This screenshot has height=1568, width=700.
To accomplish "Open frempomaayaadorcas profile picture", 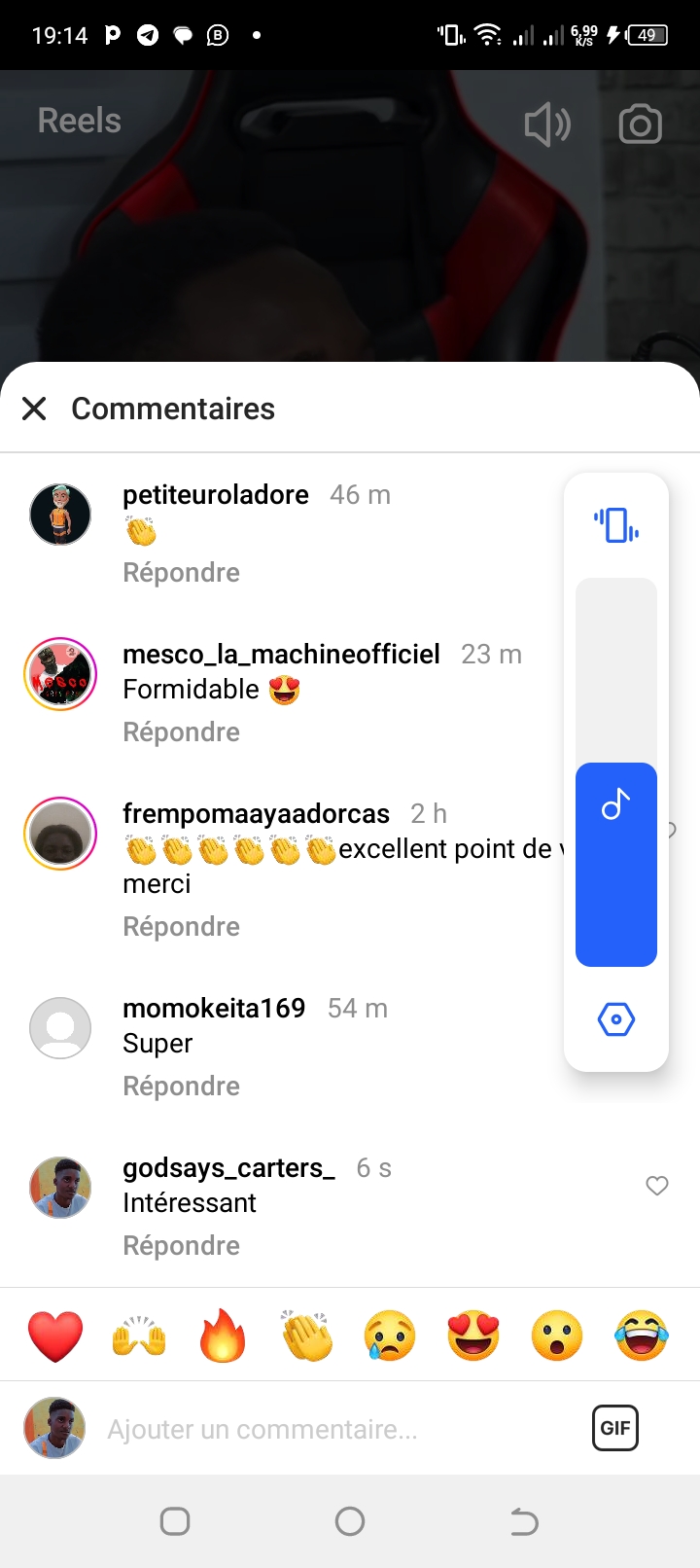I will pos(60,834).
